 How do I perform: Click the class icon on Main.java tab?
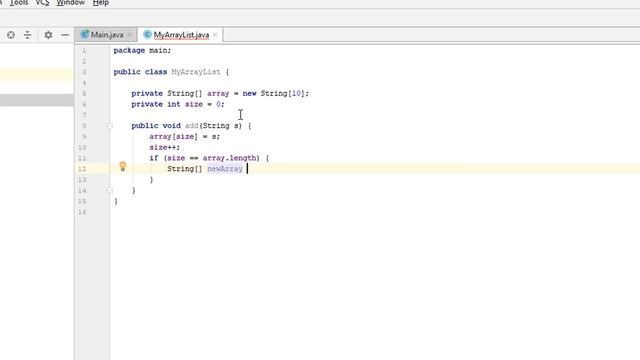coord(85,35)
